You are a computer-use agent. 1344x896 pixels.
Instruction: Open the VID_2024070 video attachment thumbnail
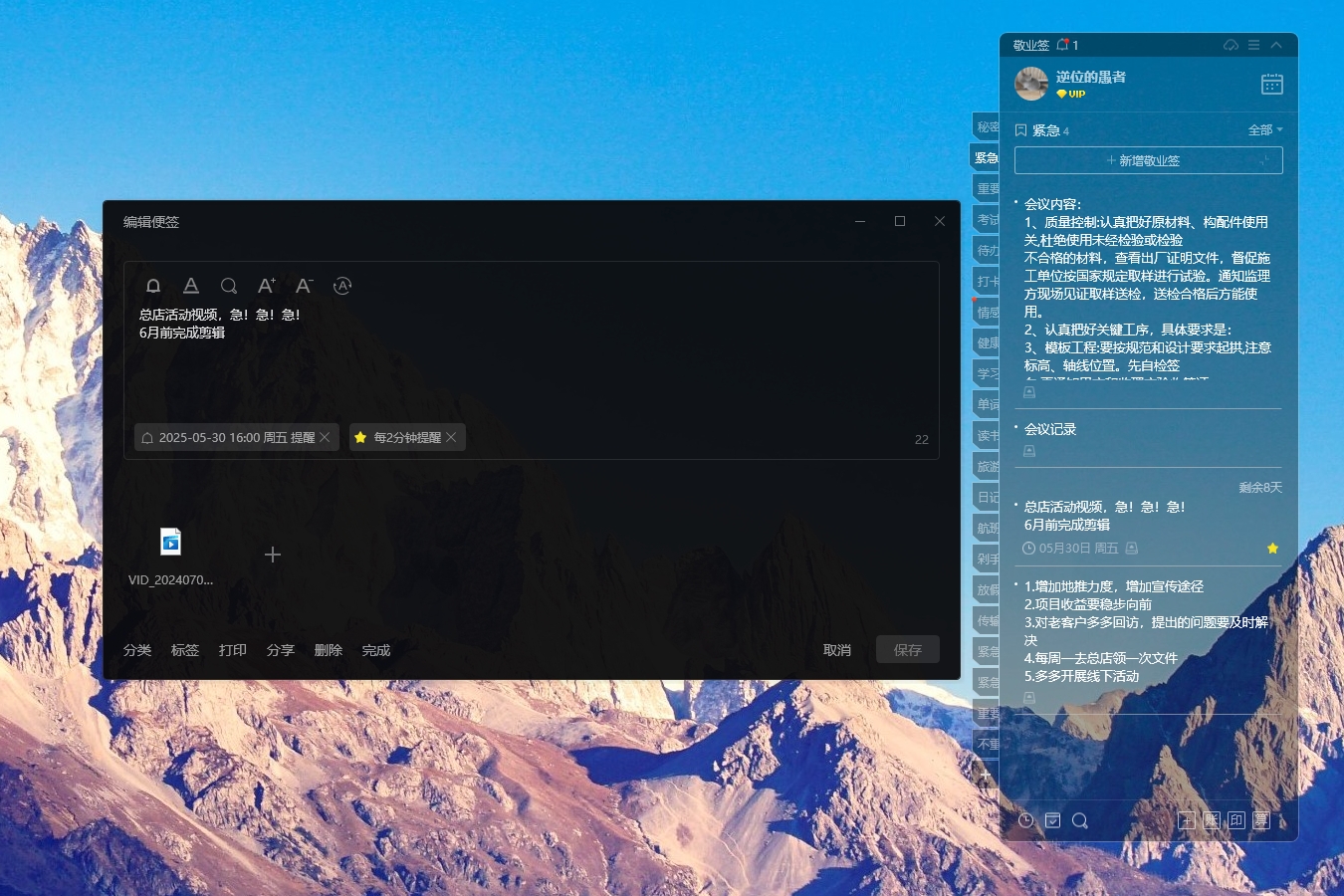pyautogui.click(x=171, y=543)
